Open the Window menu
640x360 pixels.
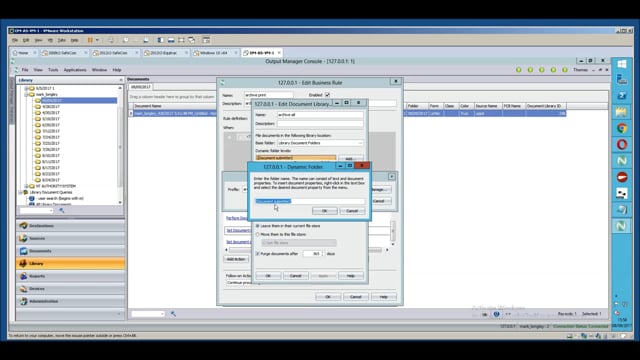(99, 70)
